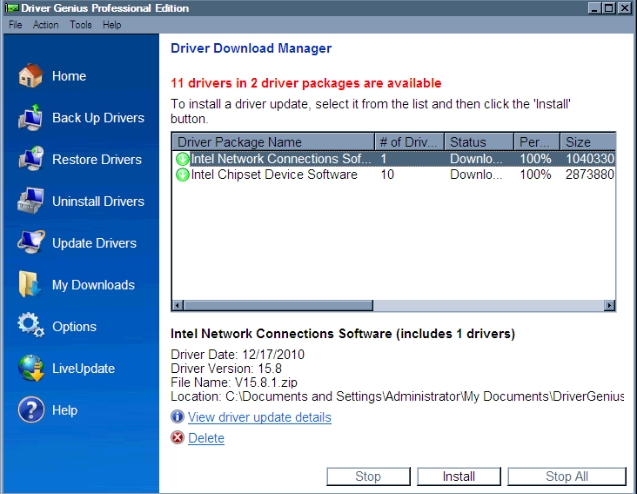This screenshot has height=494, width=637.
Task: Open the Action menu
Action: [x=46, y=24]
